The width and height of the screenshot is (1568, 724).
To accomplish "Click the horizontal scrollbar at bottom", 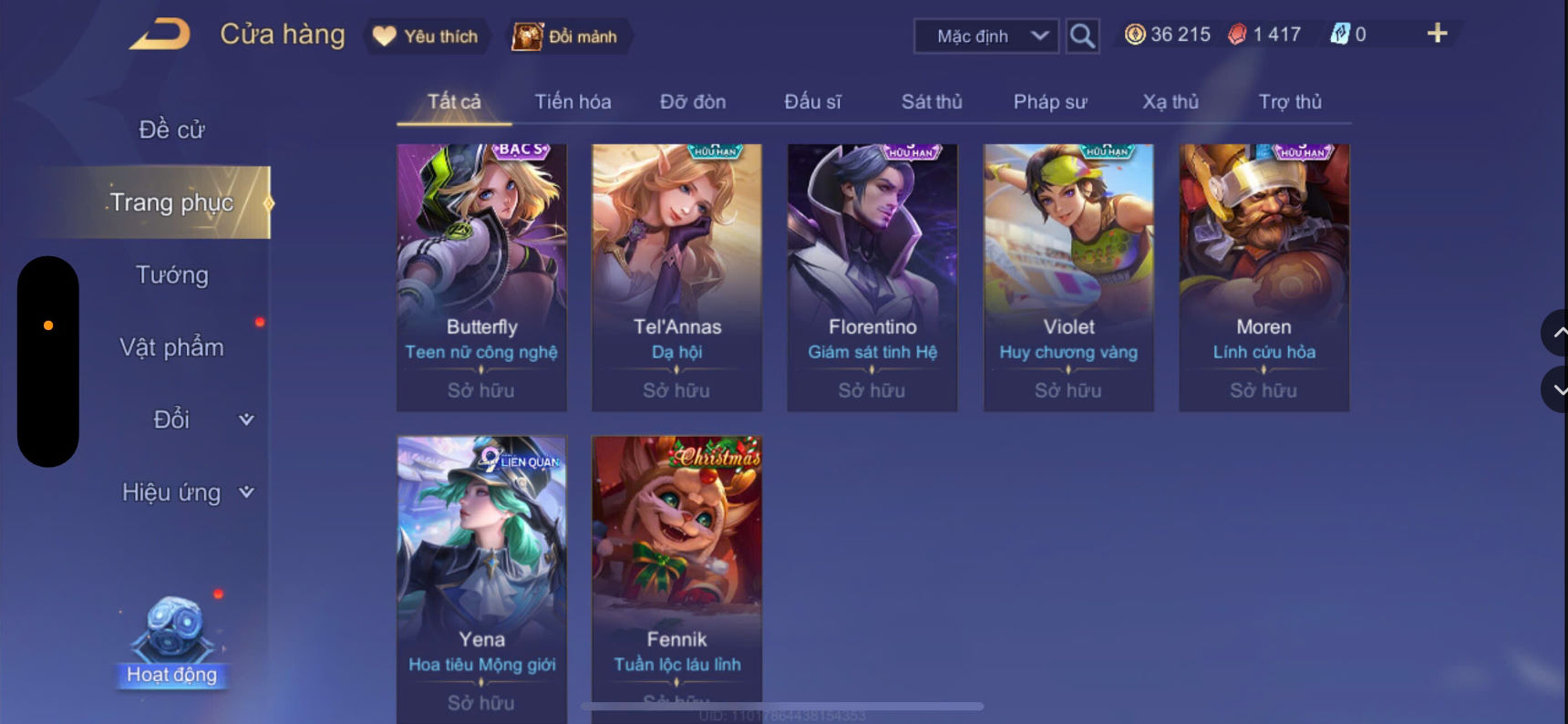I will click(782, 706).
